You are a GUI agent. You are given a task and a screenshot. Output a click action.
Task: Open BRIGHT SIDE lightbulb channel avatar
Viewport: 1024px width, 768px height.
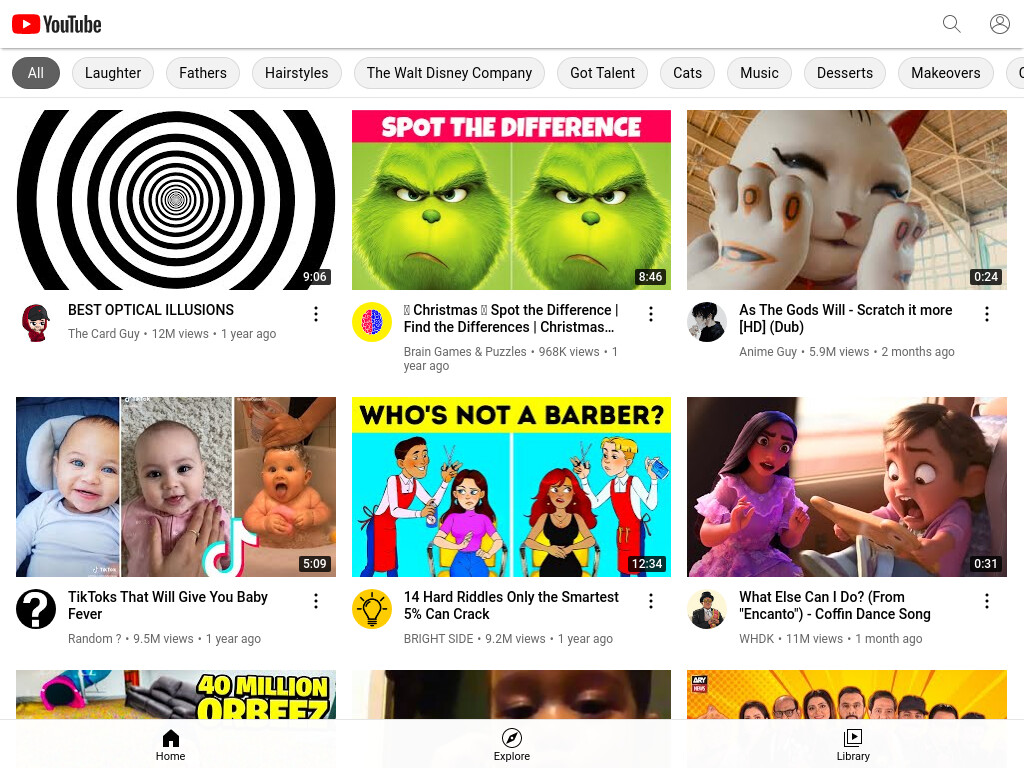point(372,609)
